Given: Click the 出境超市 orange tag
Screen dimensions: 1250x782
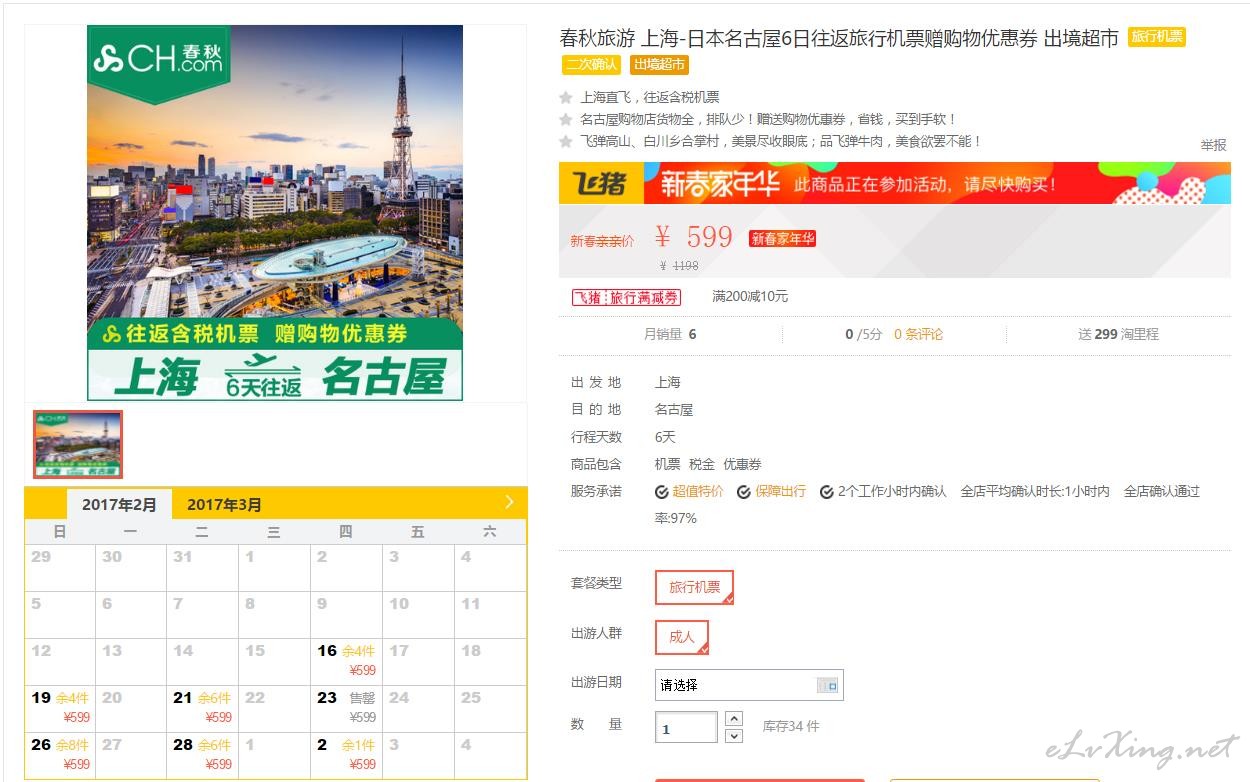Looking at the screenshot, I should point(660,64).
